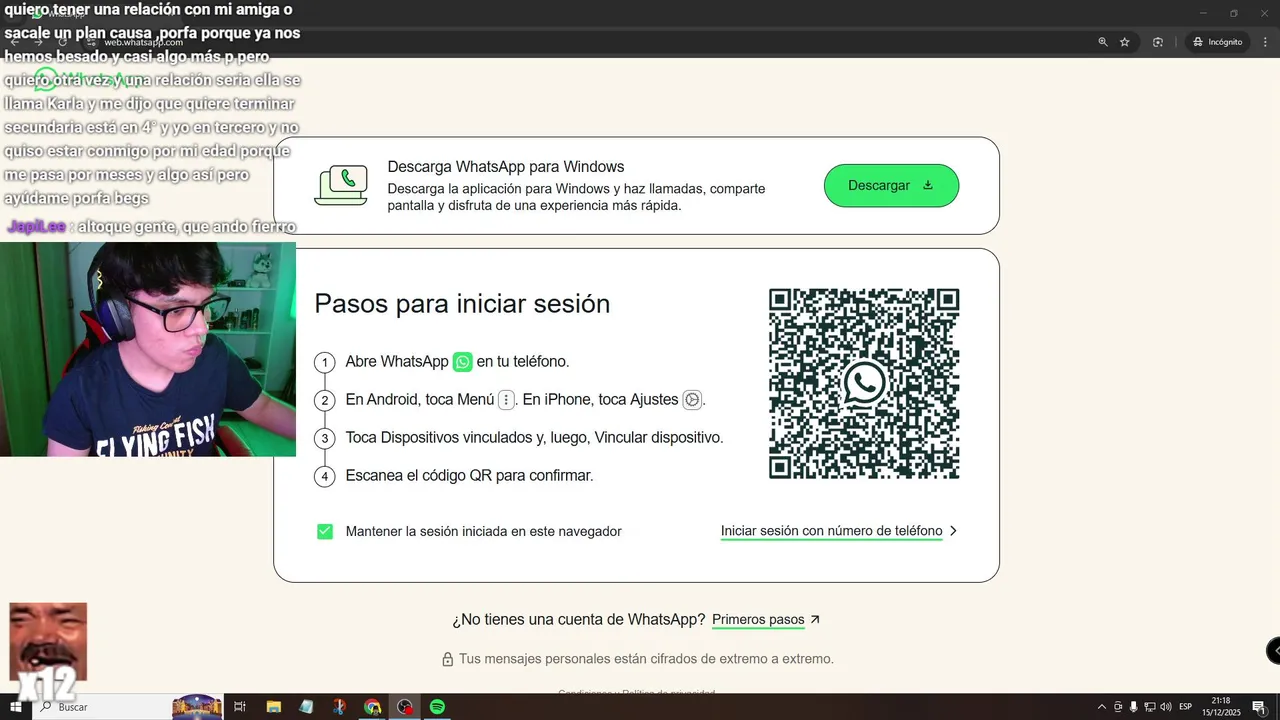Switch to Google Chrome on the taskbar

pyautogui.click(x=372, y=707)
